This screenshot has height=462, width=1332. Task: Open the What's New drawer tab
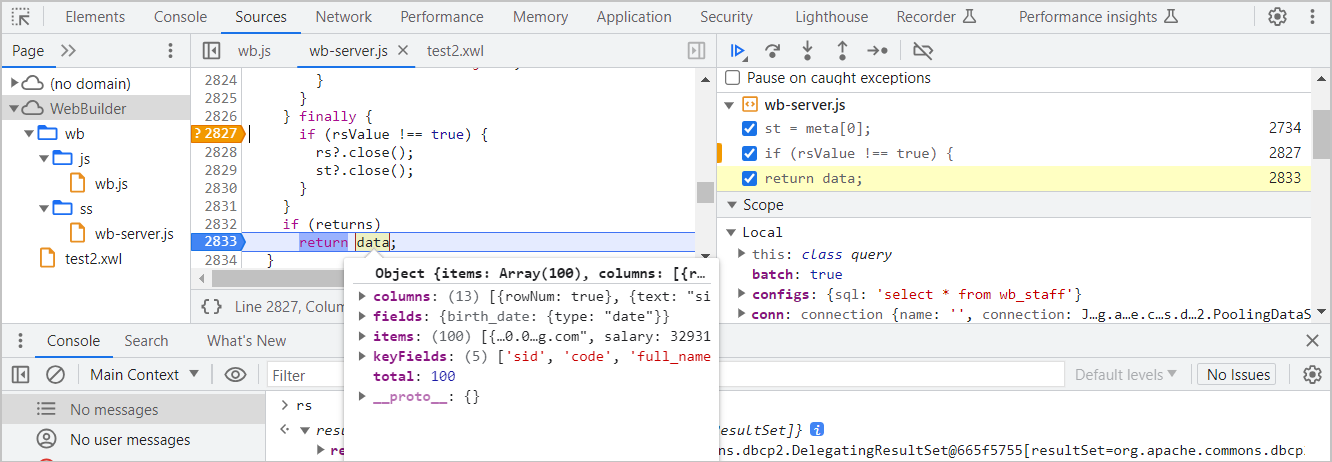pos(247,341)
